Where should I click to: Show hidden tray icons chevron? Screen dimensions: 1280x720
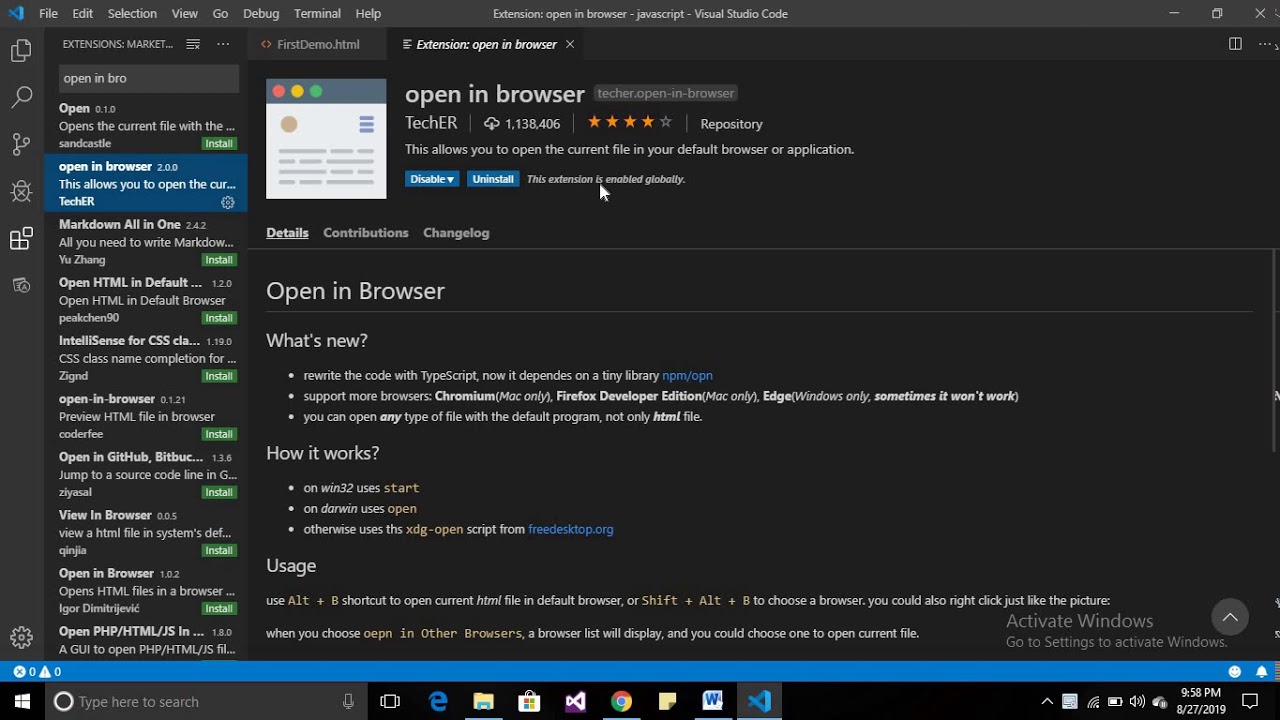pyautogui.click(x=1047, y=701)
